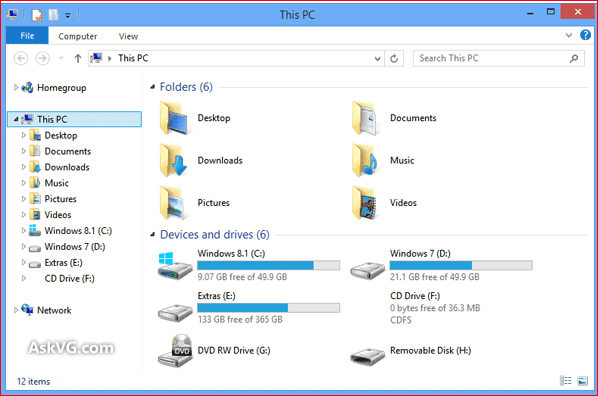Expand the ribbon with the chevron
This screenshot has height=396, width=598.
pos(569,35)
